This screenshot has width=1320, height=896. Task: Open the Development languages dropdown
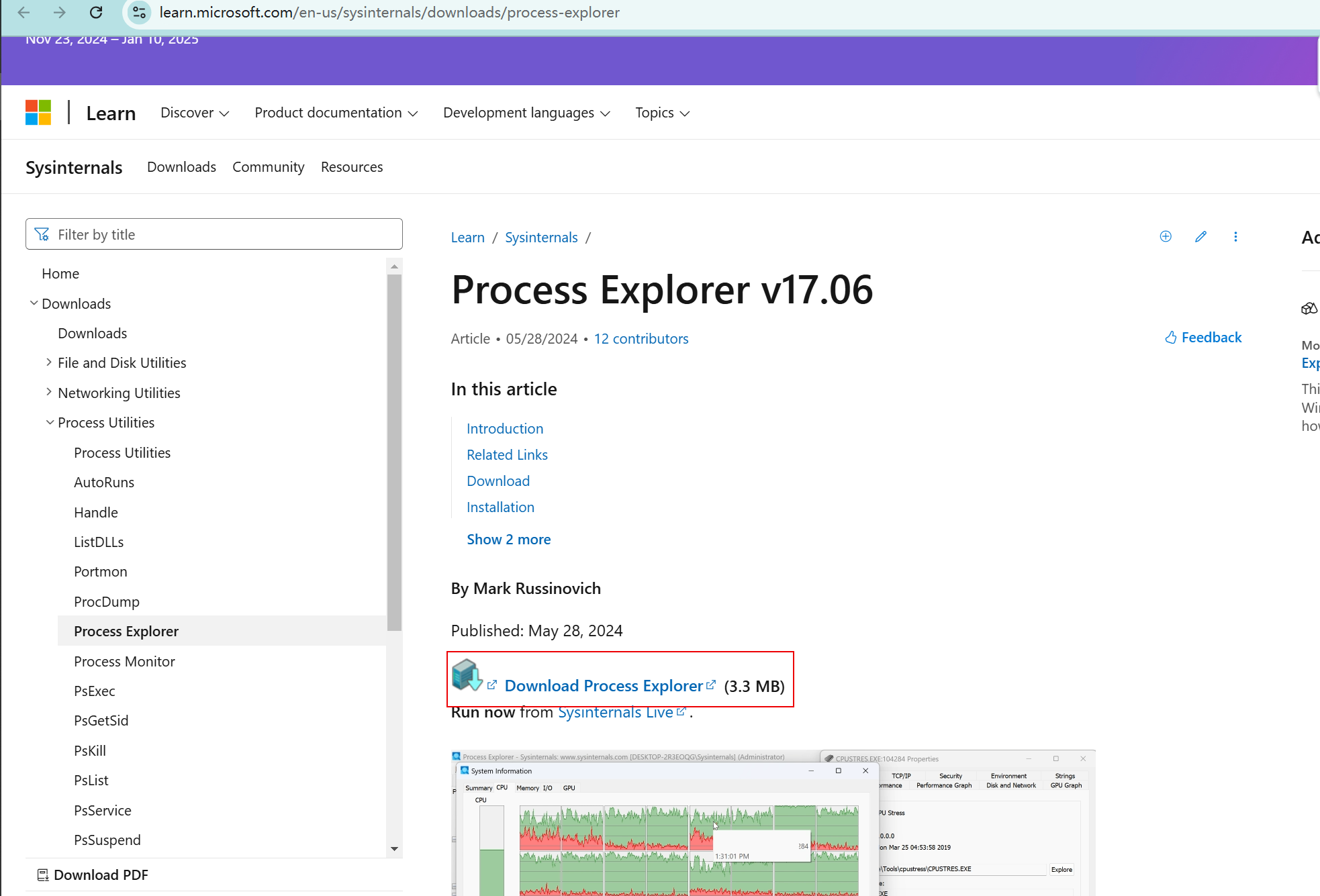click(x=527, y=113)
